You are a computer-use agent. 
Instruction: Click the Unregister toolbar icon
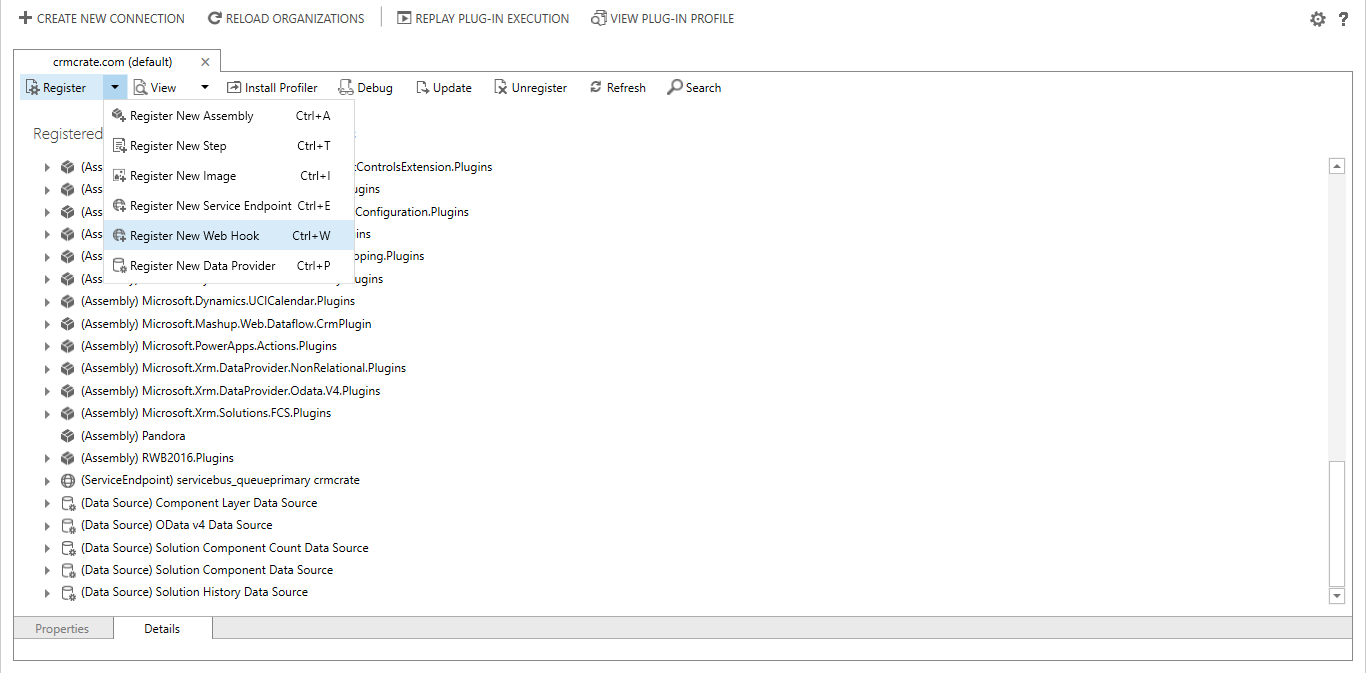pyautogui.click(x=500, y=87)
